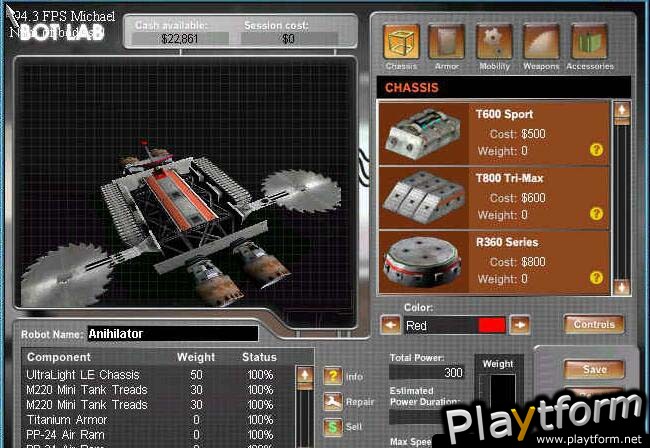650x448 pixels.
Task: Click the Session cost $0 value
Action: pos(289,39)
